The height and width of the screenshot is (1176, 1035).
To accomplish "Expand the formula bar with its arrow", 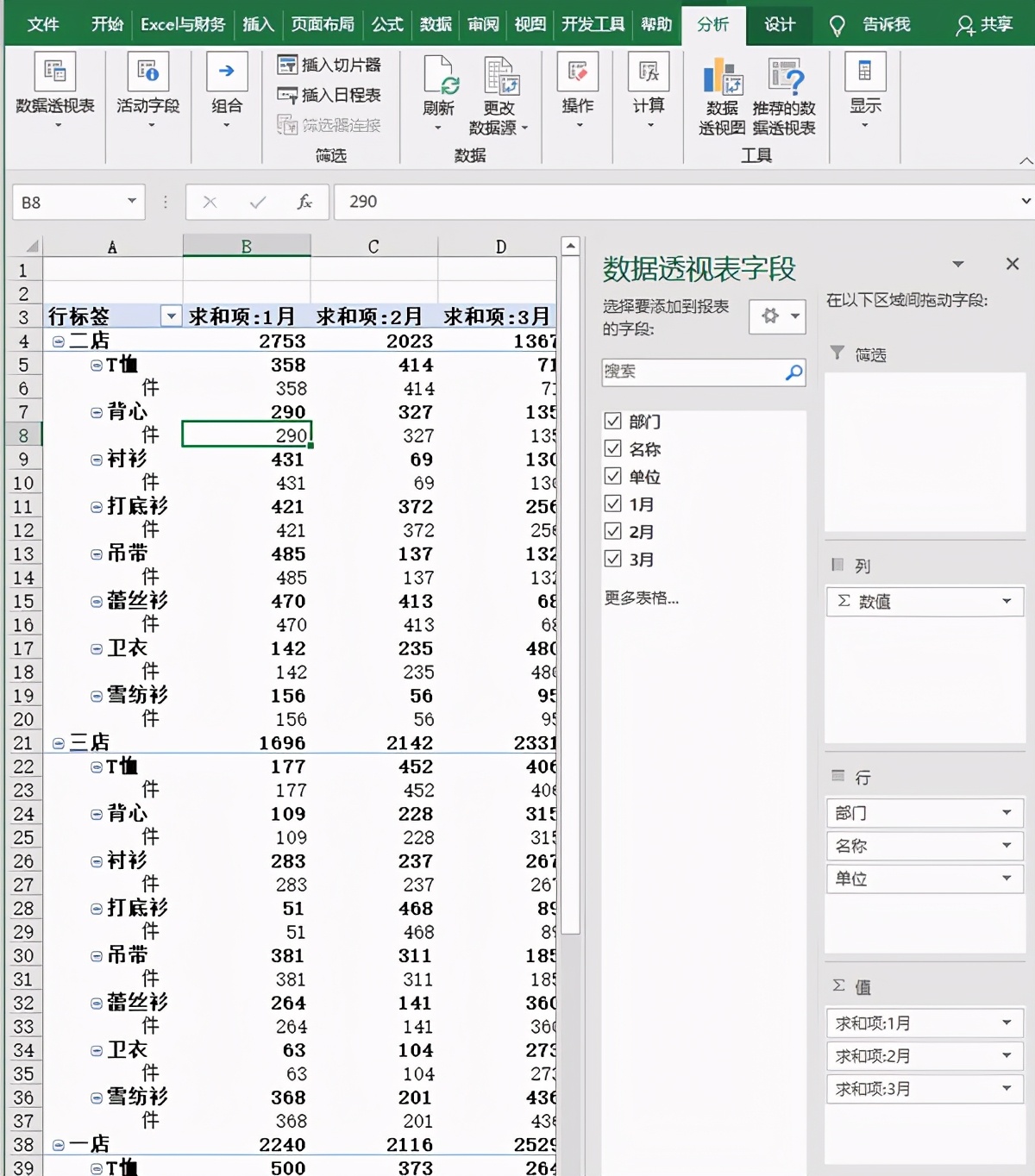I will tap(1026, 201).
